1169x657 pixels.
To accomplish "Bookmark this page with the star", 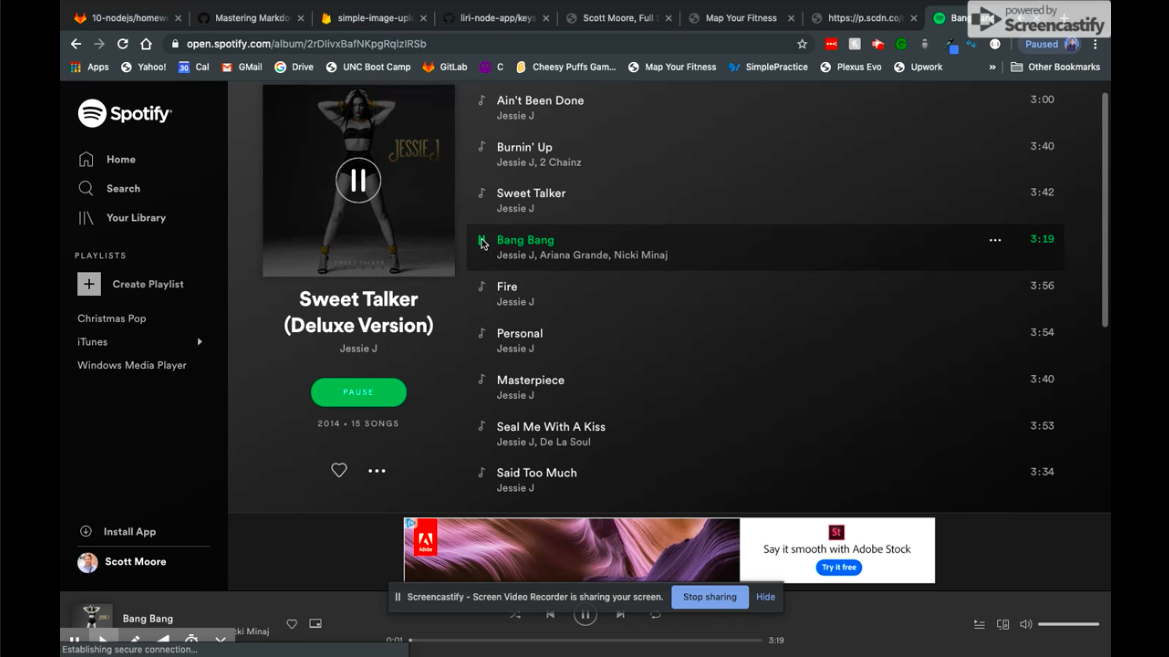I will coord(802,44).
